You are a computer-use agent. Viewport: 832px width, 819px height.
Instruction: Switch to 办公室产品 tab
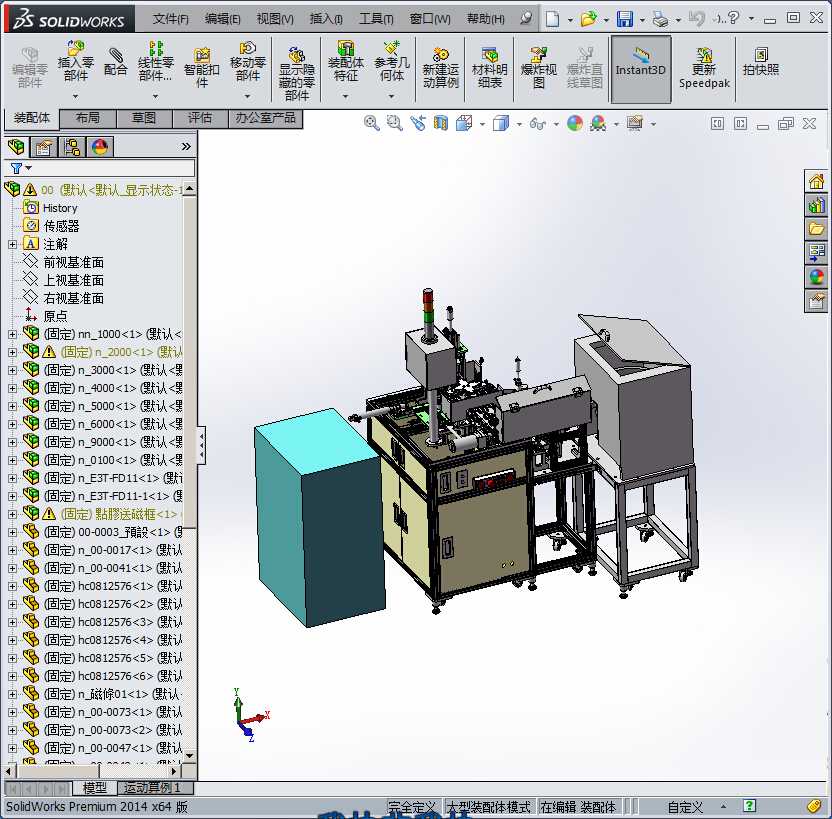(x=265, y=118)
